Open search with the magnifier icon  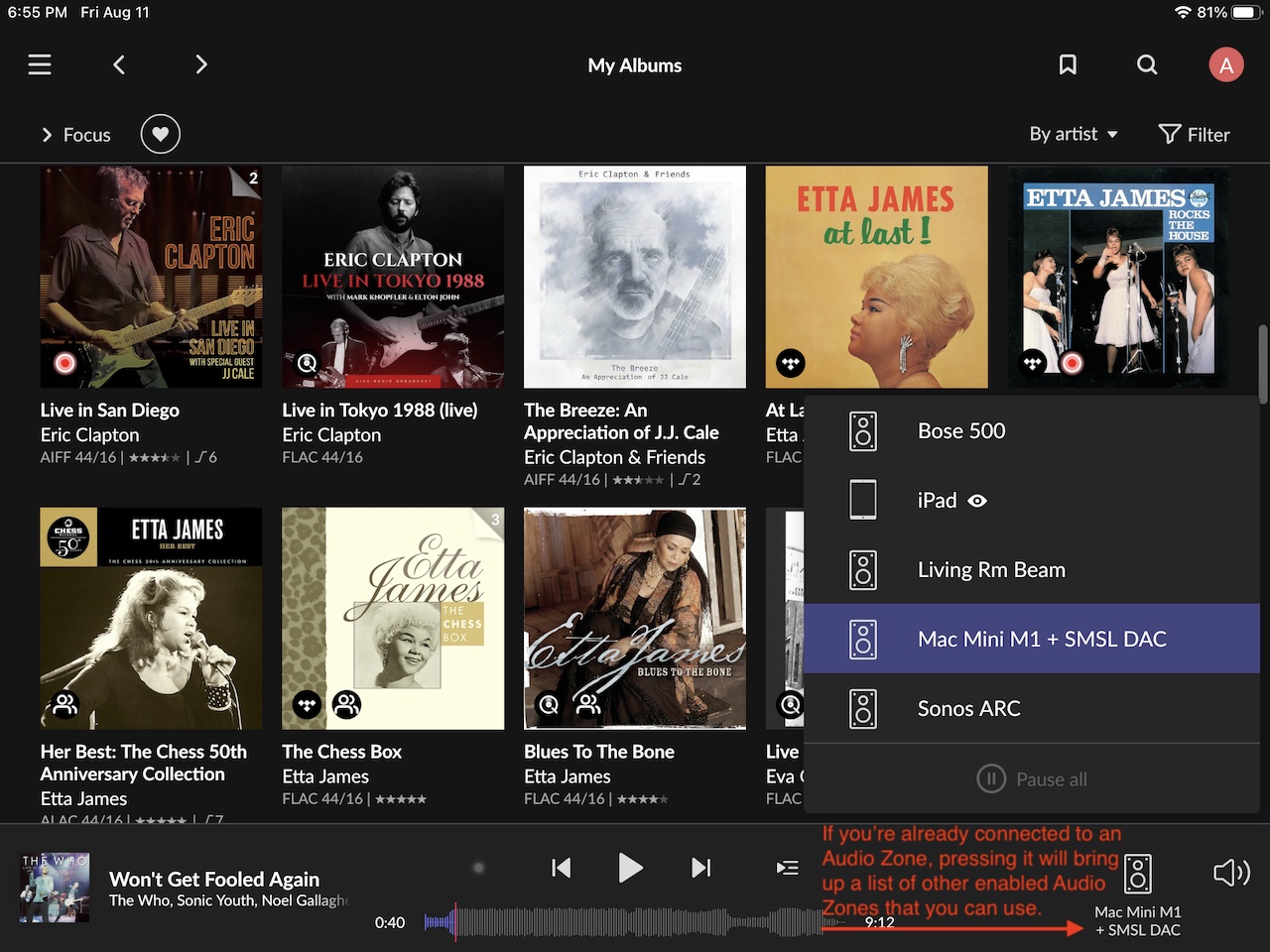[x=1147, y=65]
